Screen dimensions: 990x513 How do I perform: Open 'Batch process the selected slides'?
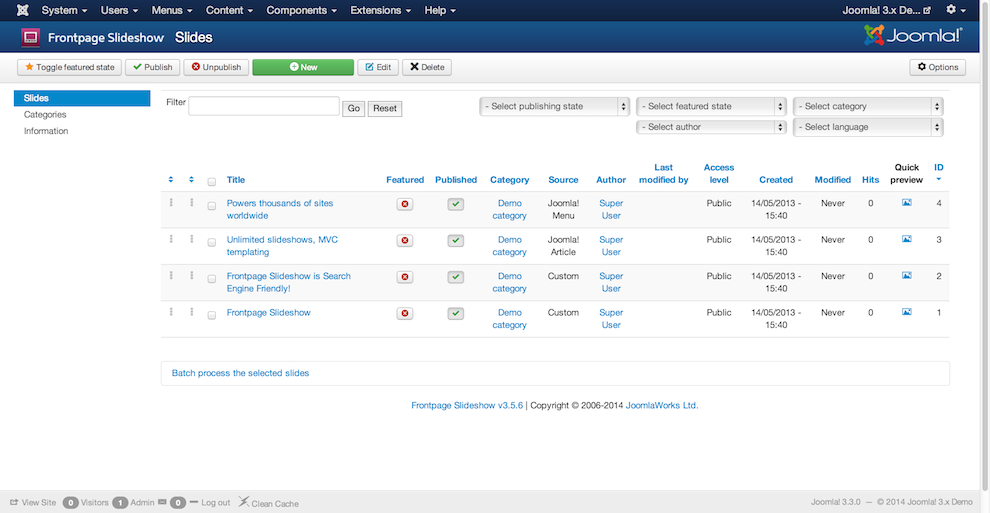click(x=241, y=373)
